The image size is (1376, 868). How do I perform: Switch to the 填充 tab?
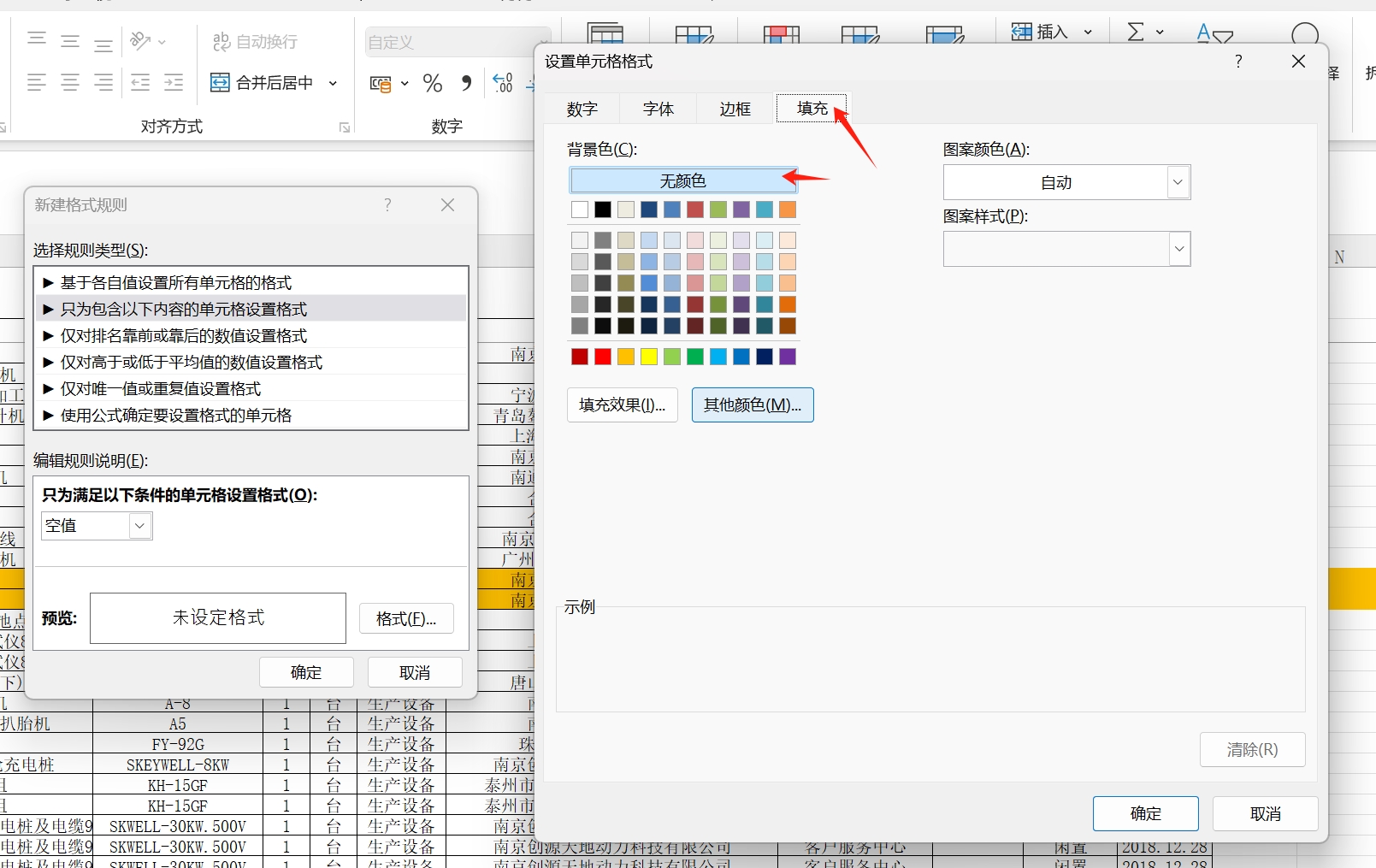(x=812, y=109)
